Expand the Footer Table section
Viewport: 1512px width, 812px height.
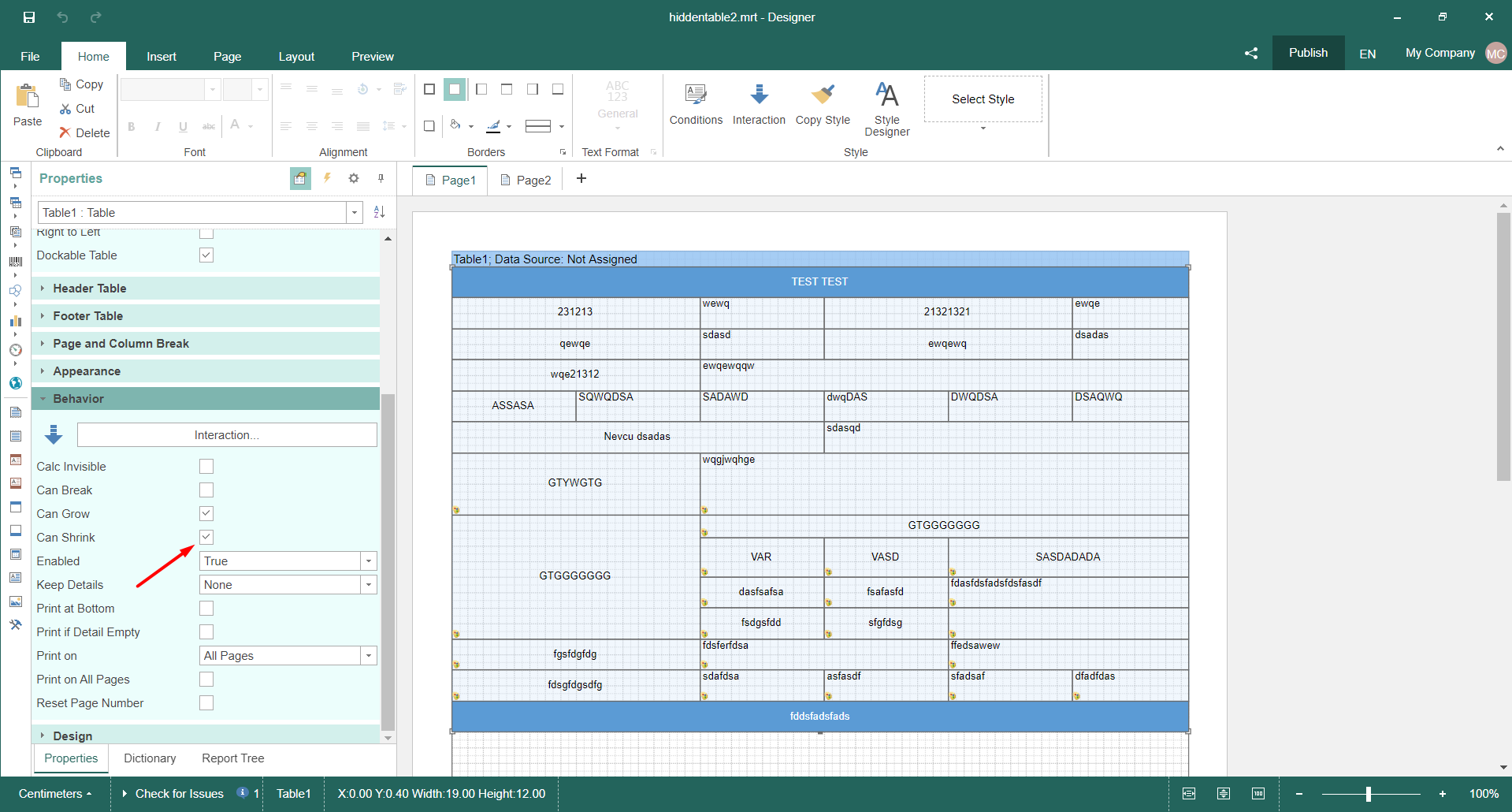pos(205,316)
